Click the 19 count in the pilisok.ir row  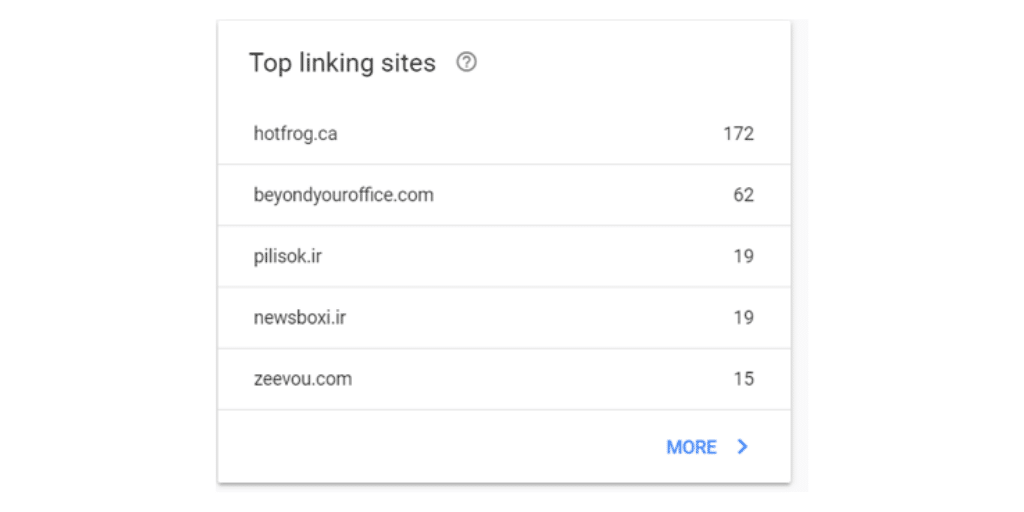tap(743, 256)
